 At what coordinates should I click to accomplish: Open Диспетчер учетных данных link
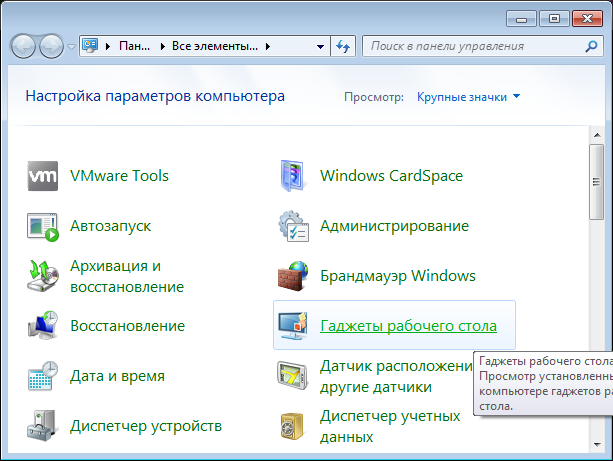point(390,426)
